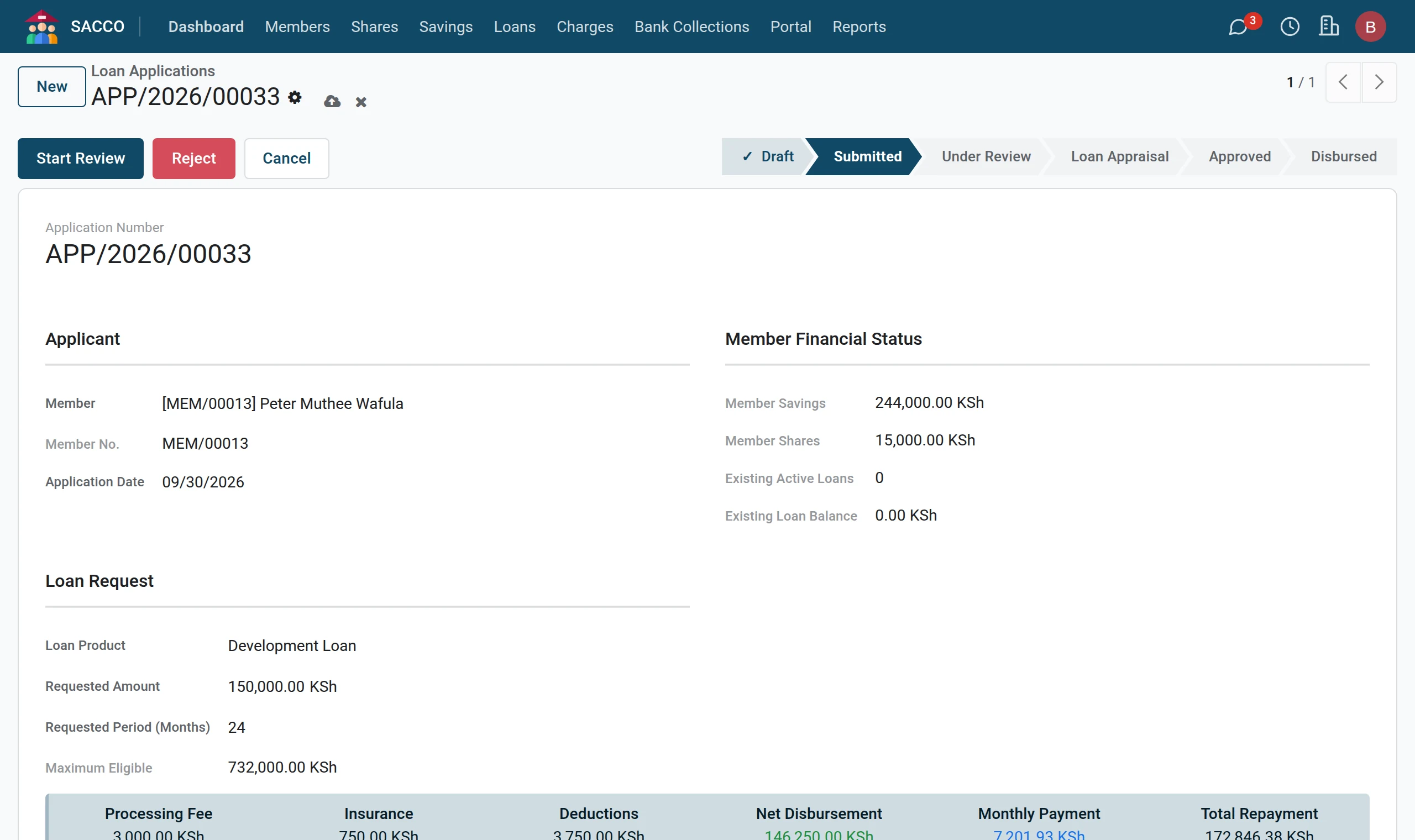The width and height of the screenshot is (1415, 840).
Task: Create a New loan application
Action: tap(52, 87)
